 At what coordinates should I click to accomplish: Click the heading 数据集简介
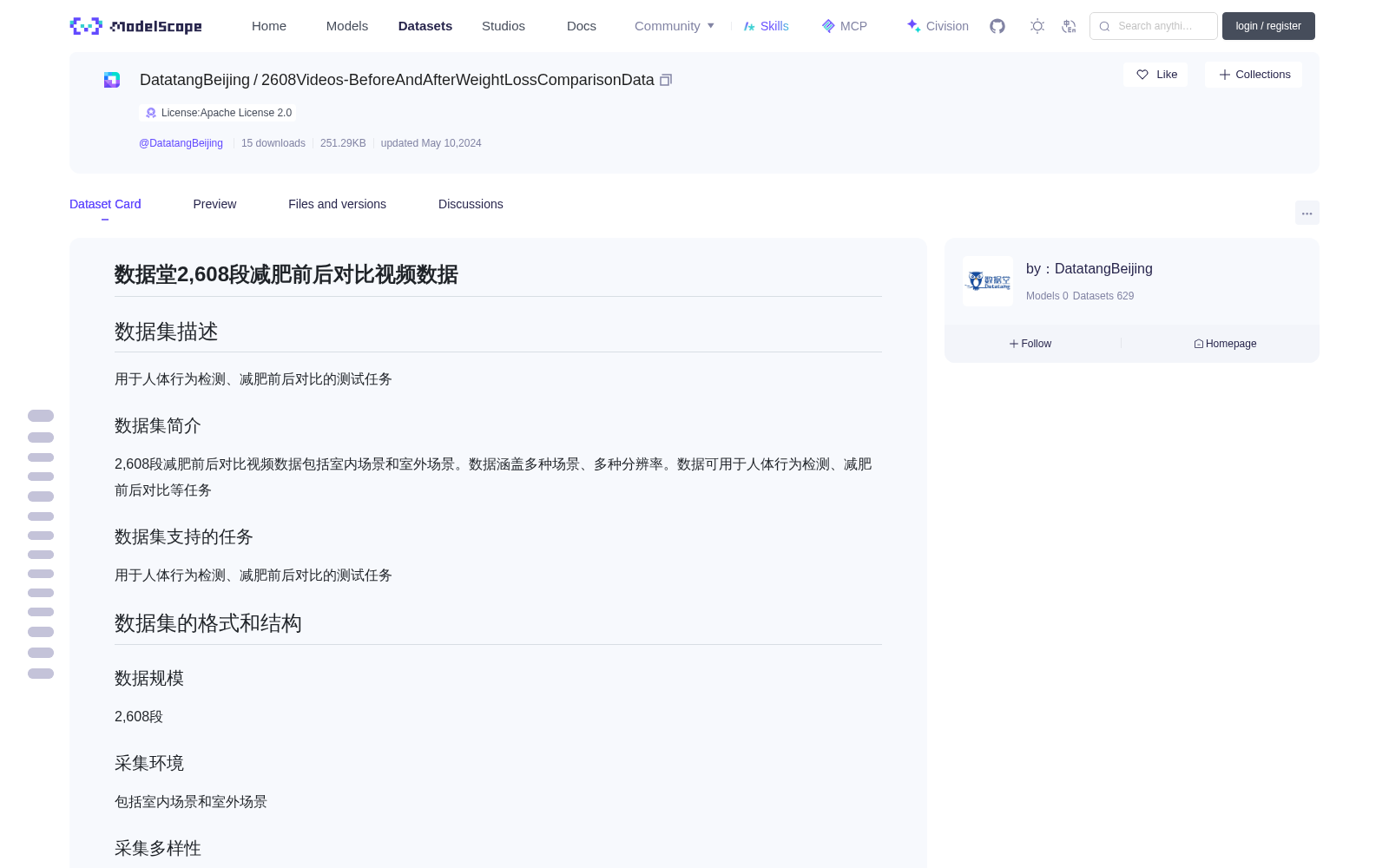click(x=158, y=426)
